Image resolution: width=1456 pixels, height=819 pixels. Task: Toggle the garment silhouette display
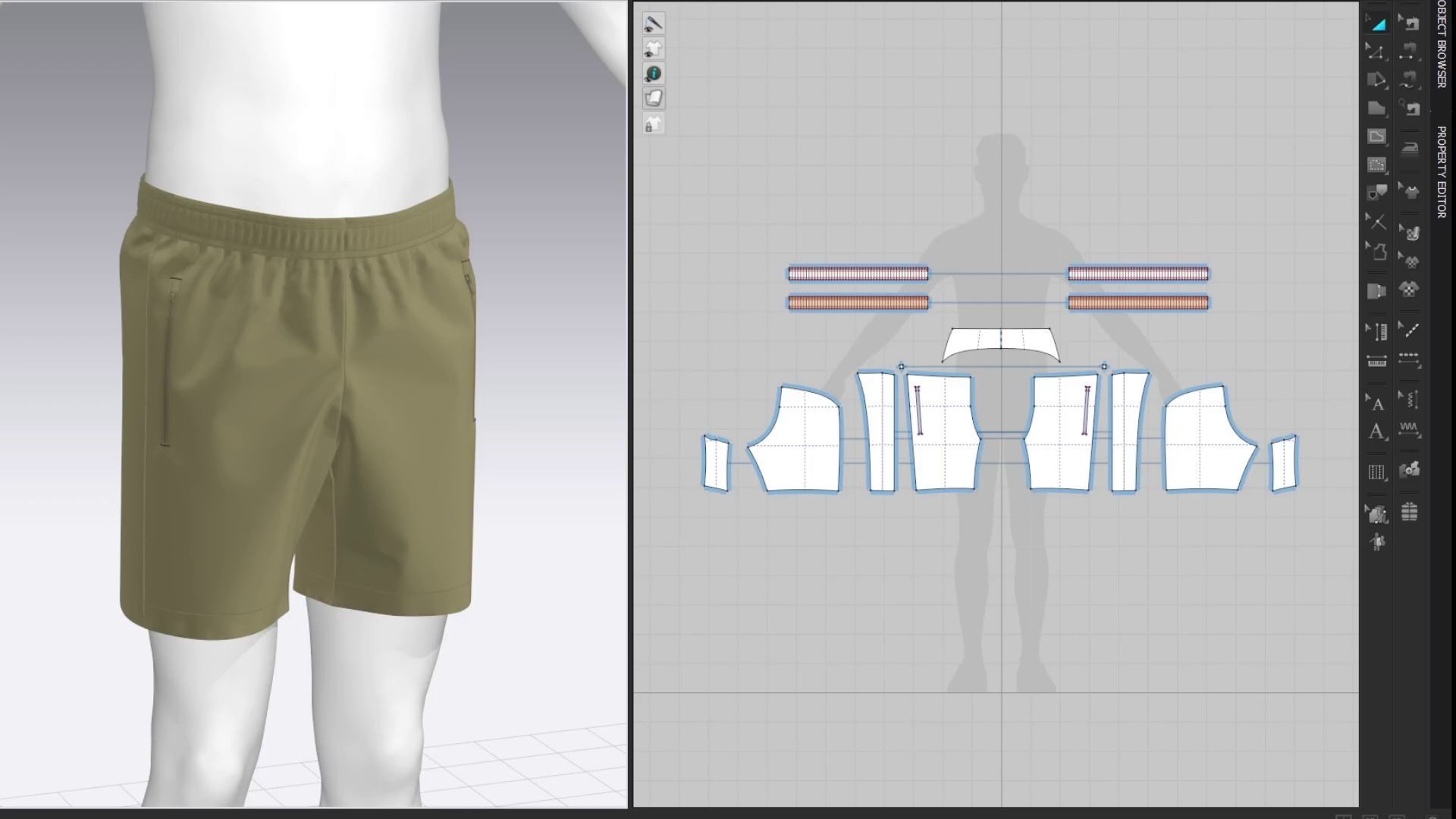[653, 49]
